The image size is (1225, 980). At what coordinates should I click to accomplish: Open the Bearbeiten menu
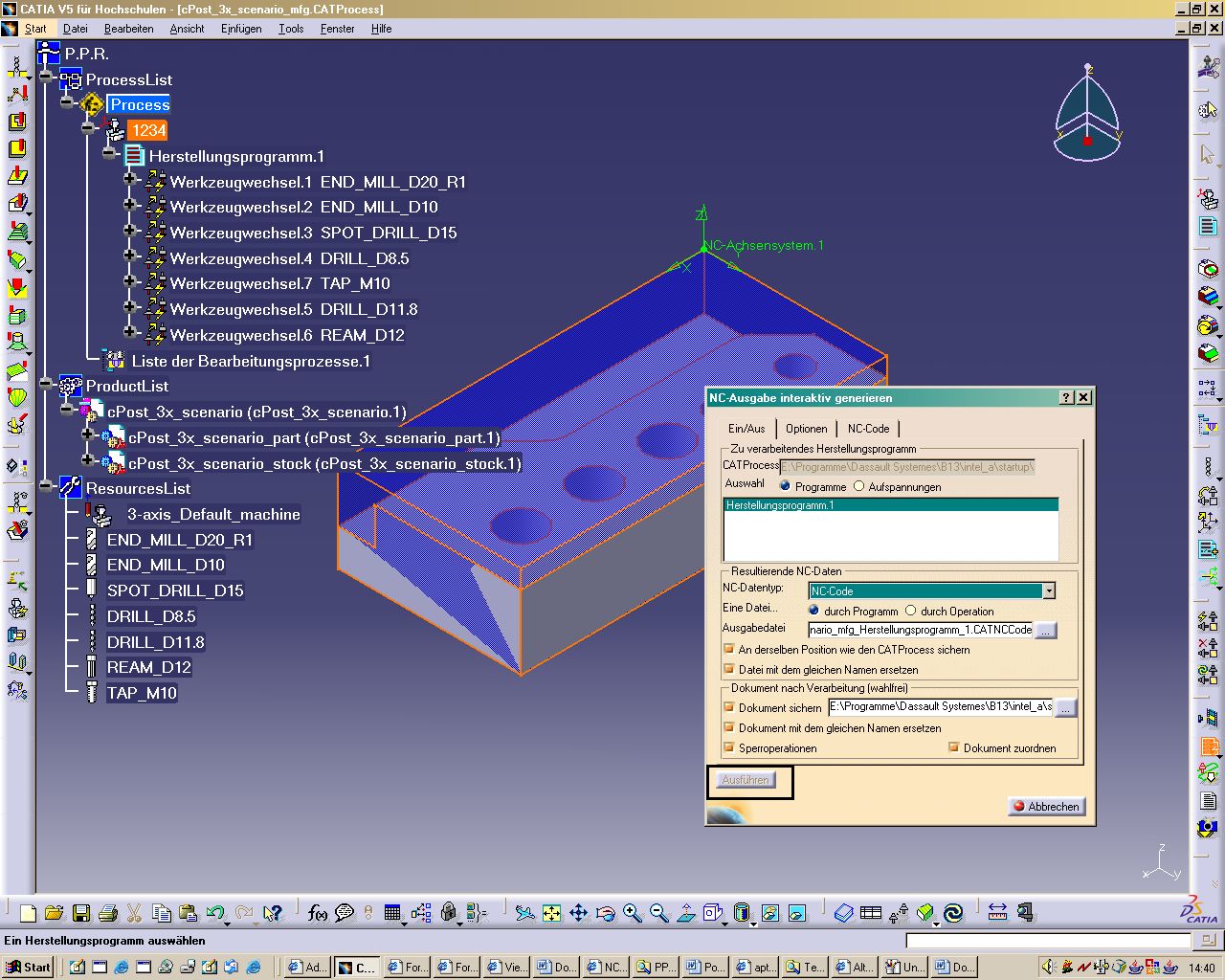129,29
